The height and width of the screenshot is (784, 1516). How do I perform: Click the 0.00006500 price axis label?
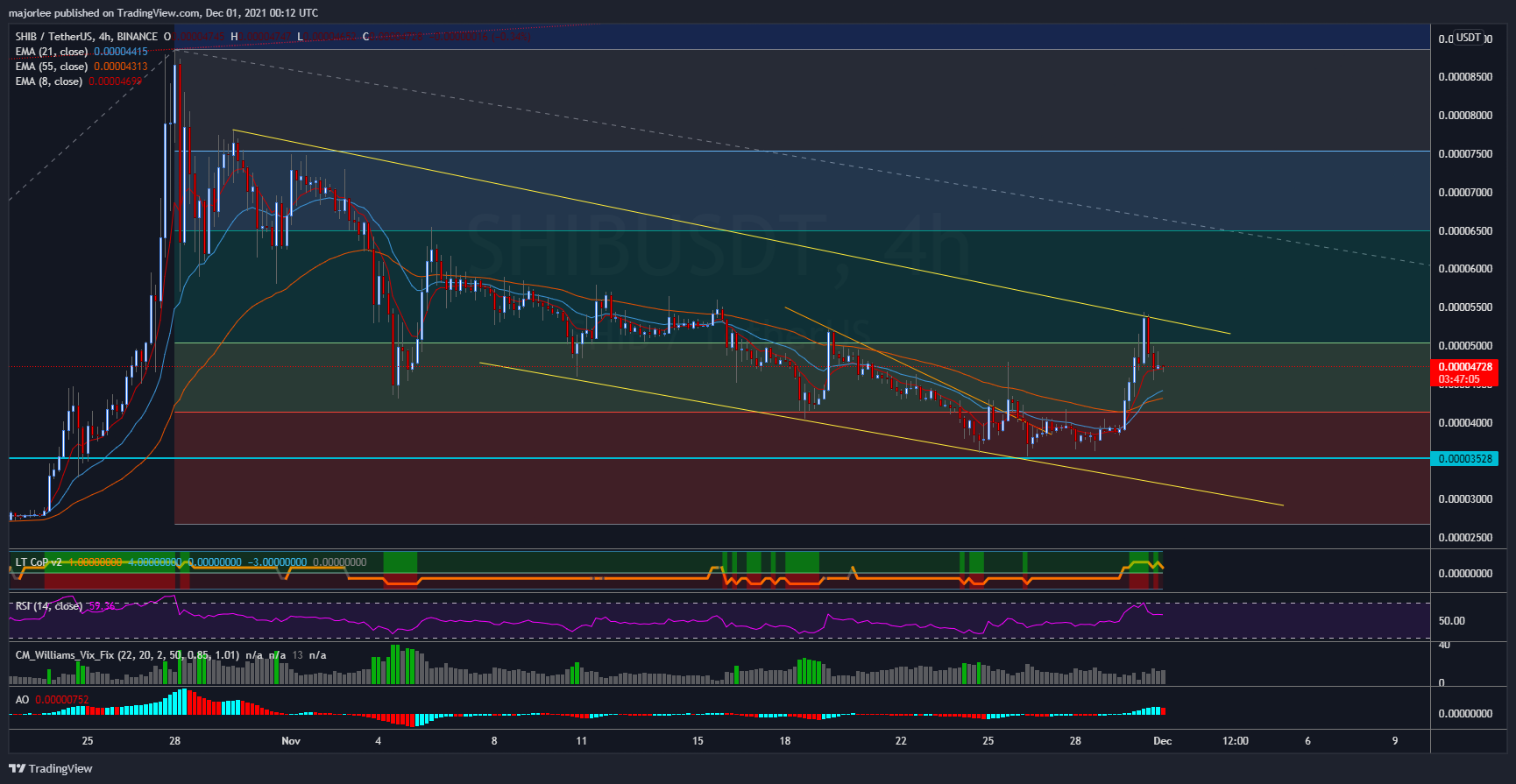1465,231
